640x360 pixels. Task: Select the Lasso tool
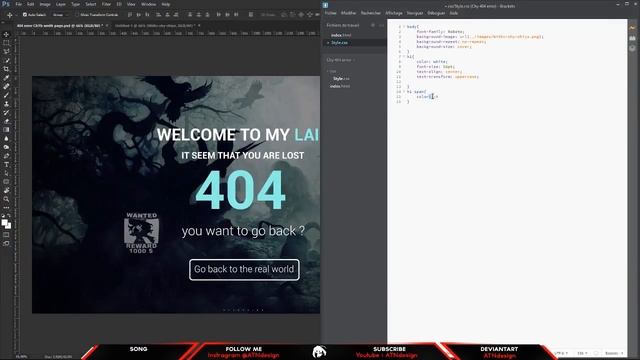[x=6, y=51]
